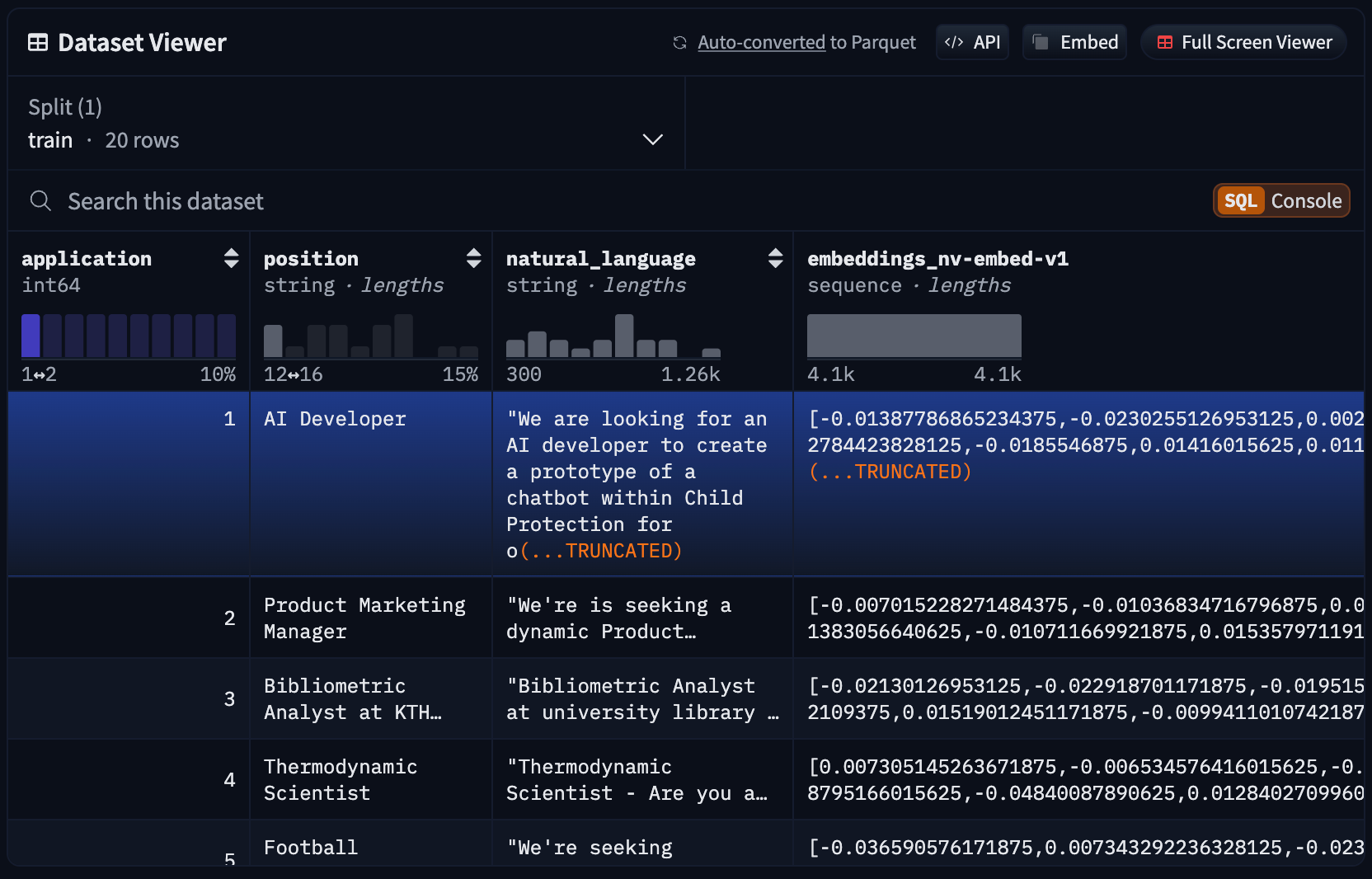The height and width of the screenshot is (879, 1372).
Task: Open the Product Marketing Manager cell
Action: coord(364,618)
